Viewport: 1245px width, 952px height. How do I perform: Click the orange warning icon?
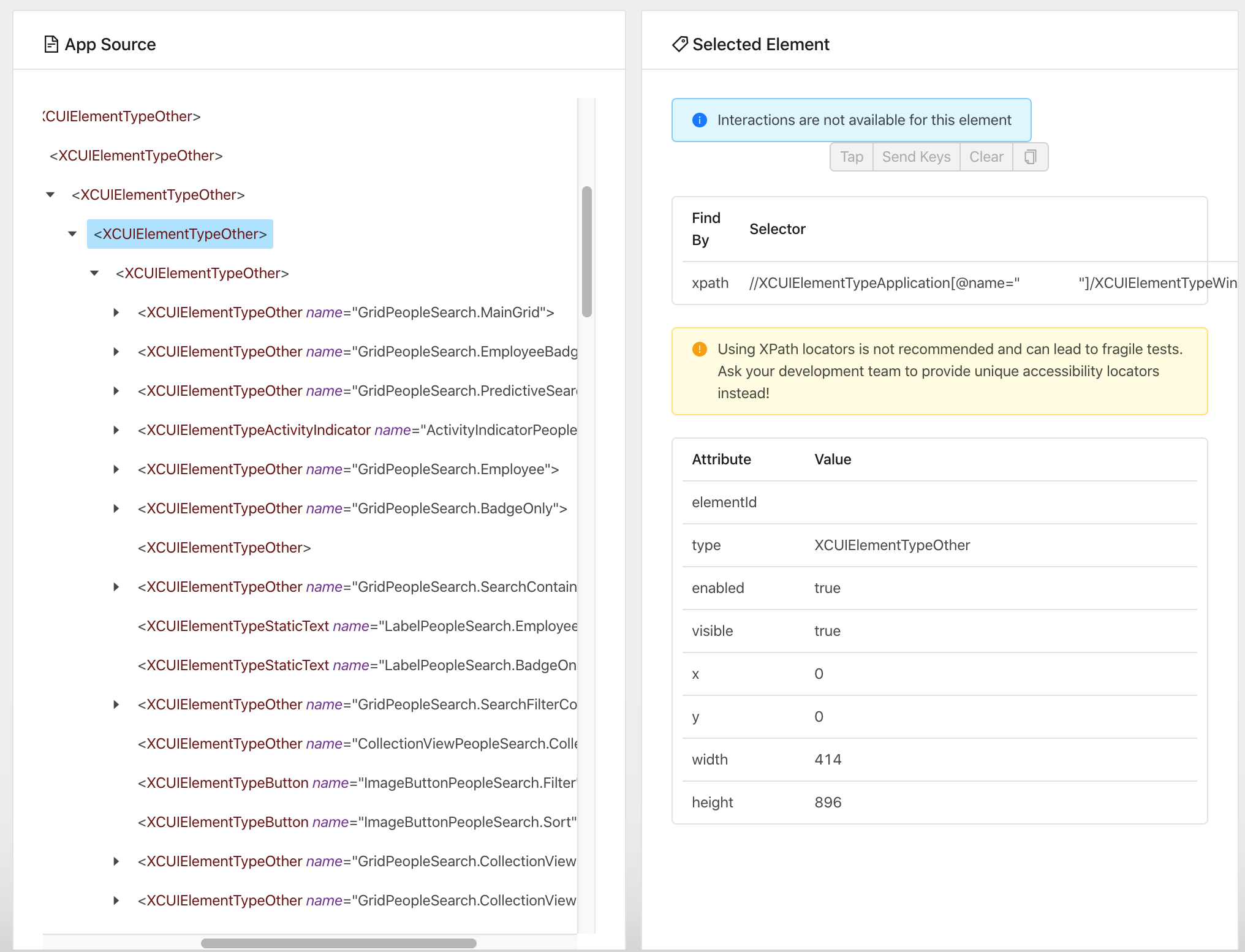tap(699, 349)
